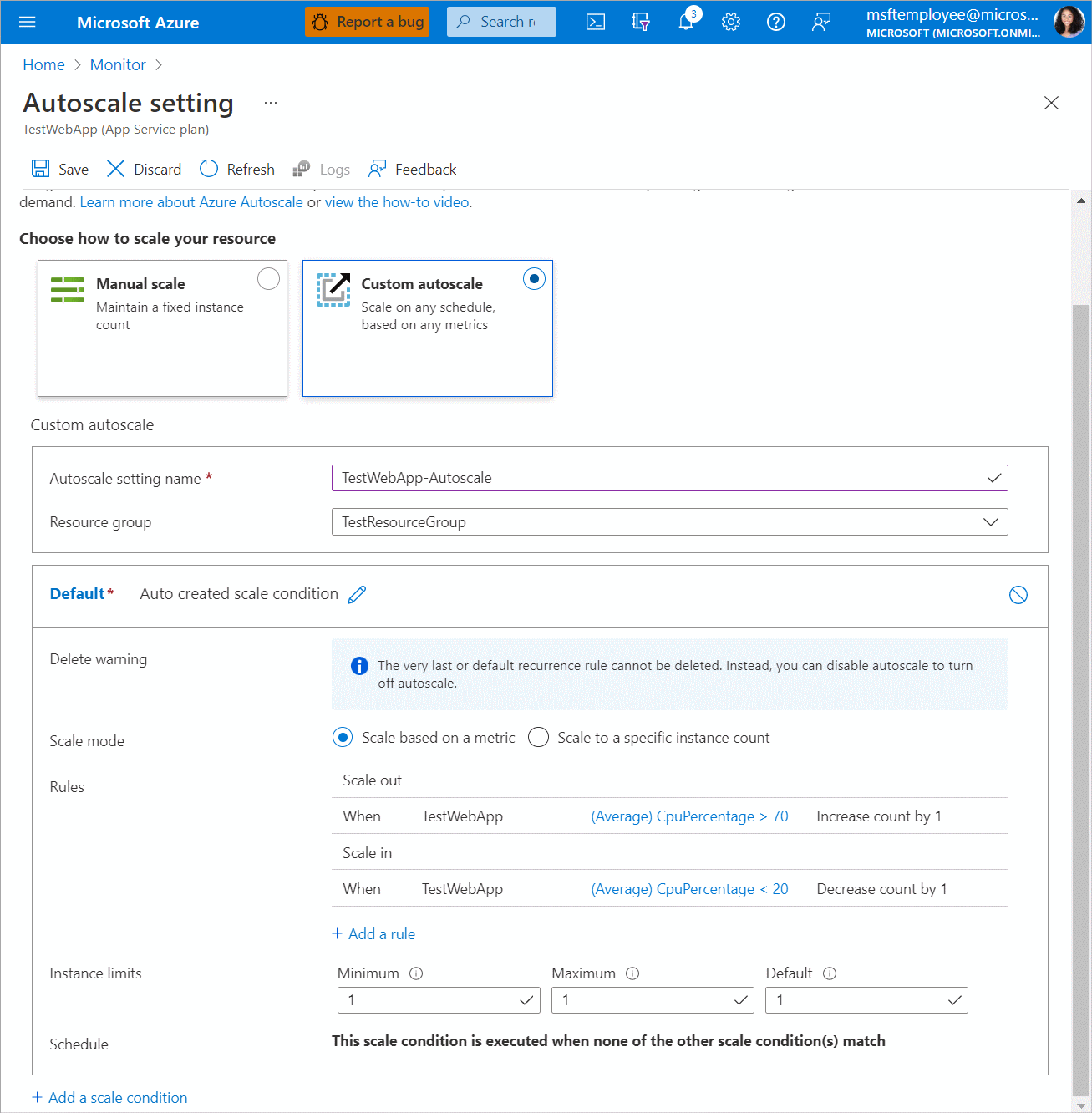Choose Scale to a specific instance count
1092x1113 pixels.
point(539,738)
